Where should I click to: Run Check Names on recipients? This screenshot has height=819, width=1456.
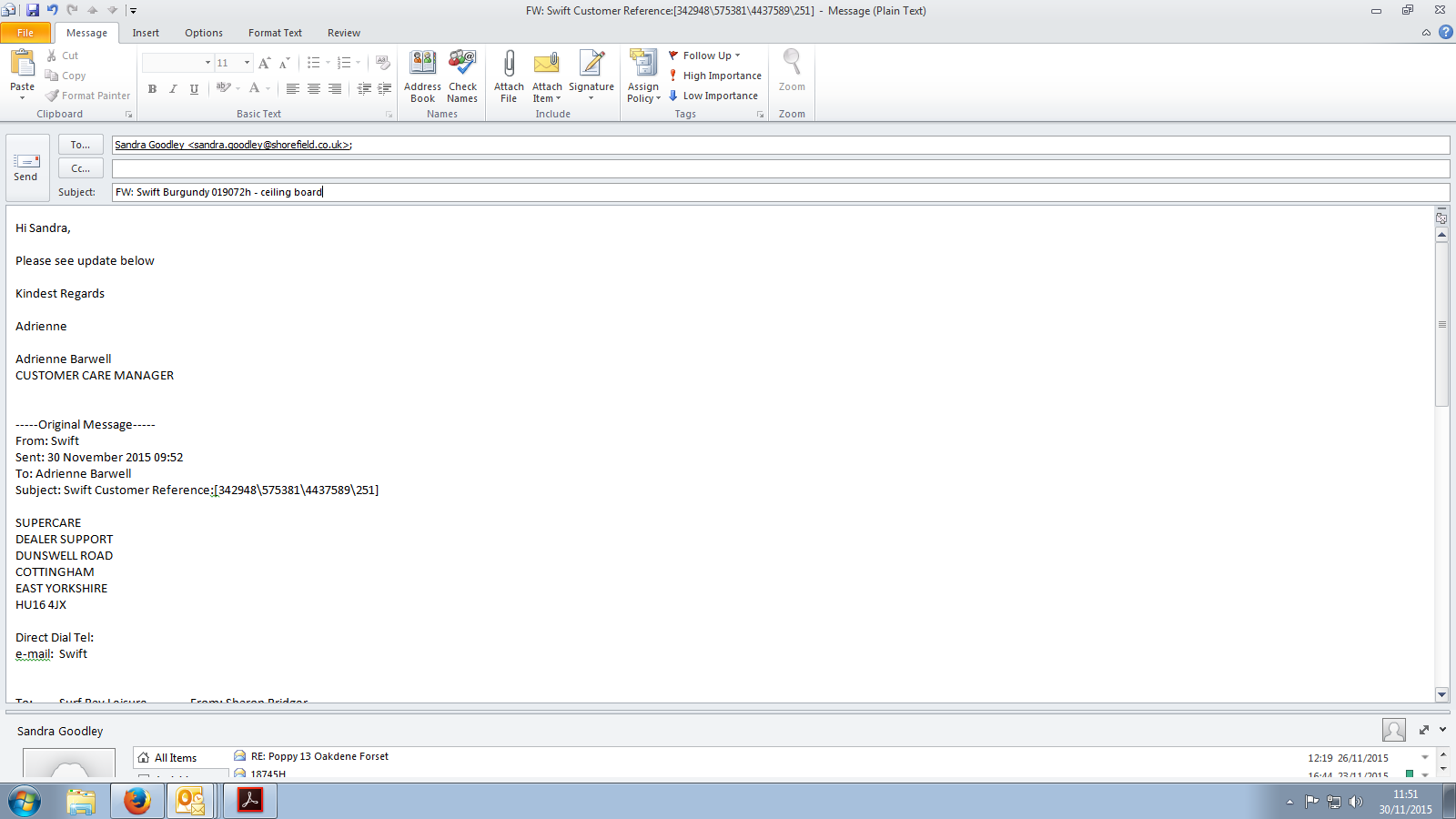462,76
